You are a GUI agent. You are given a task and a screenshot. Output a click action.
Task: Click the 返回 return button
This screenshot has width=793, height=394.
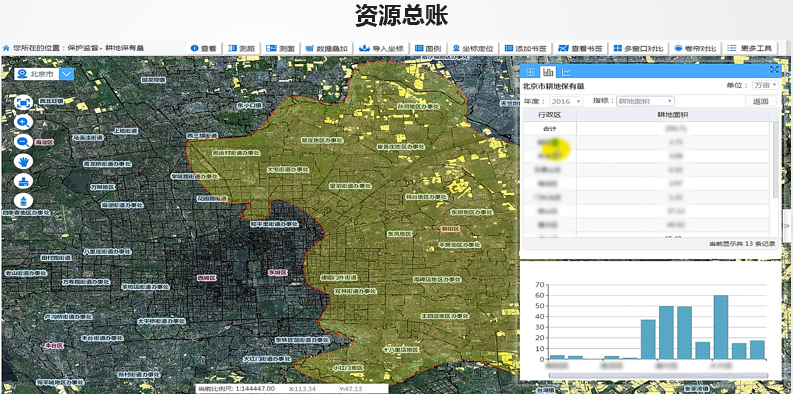pos(761,101)
